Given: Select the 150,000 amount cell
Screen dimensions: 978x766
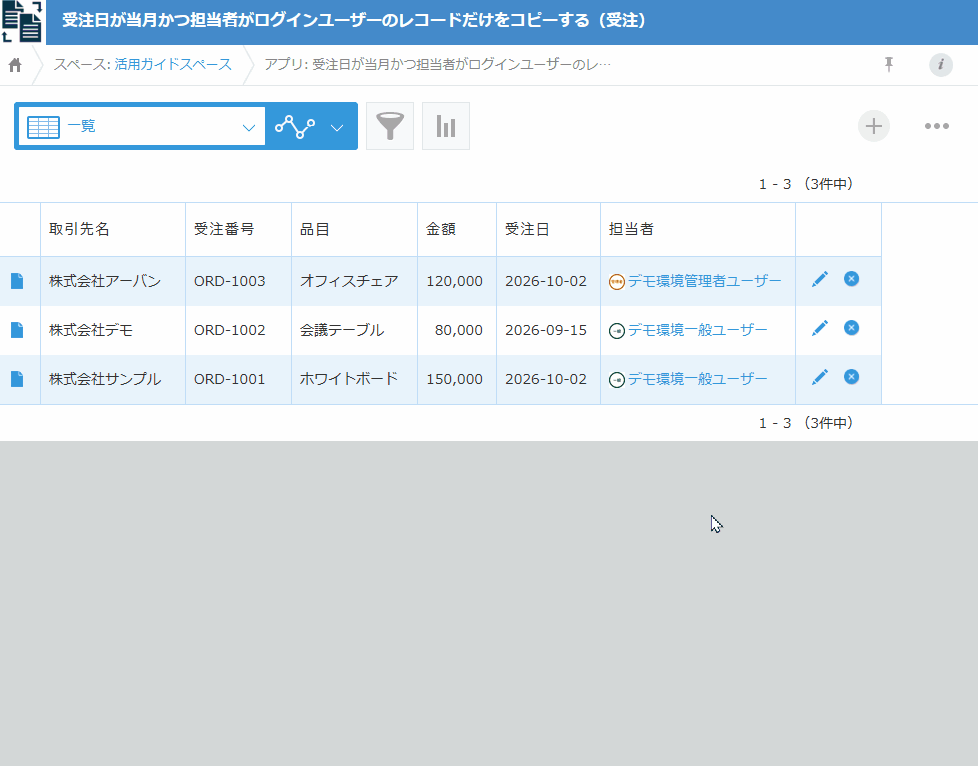Looking at the screenshot, I should click(457, 379).
